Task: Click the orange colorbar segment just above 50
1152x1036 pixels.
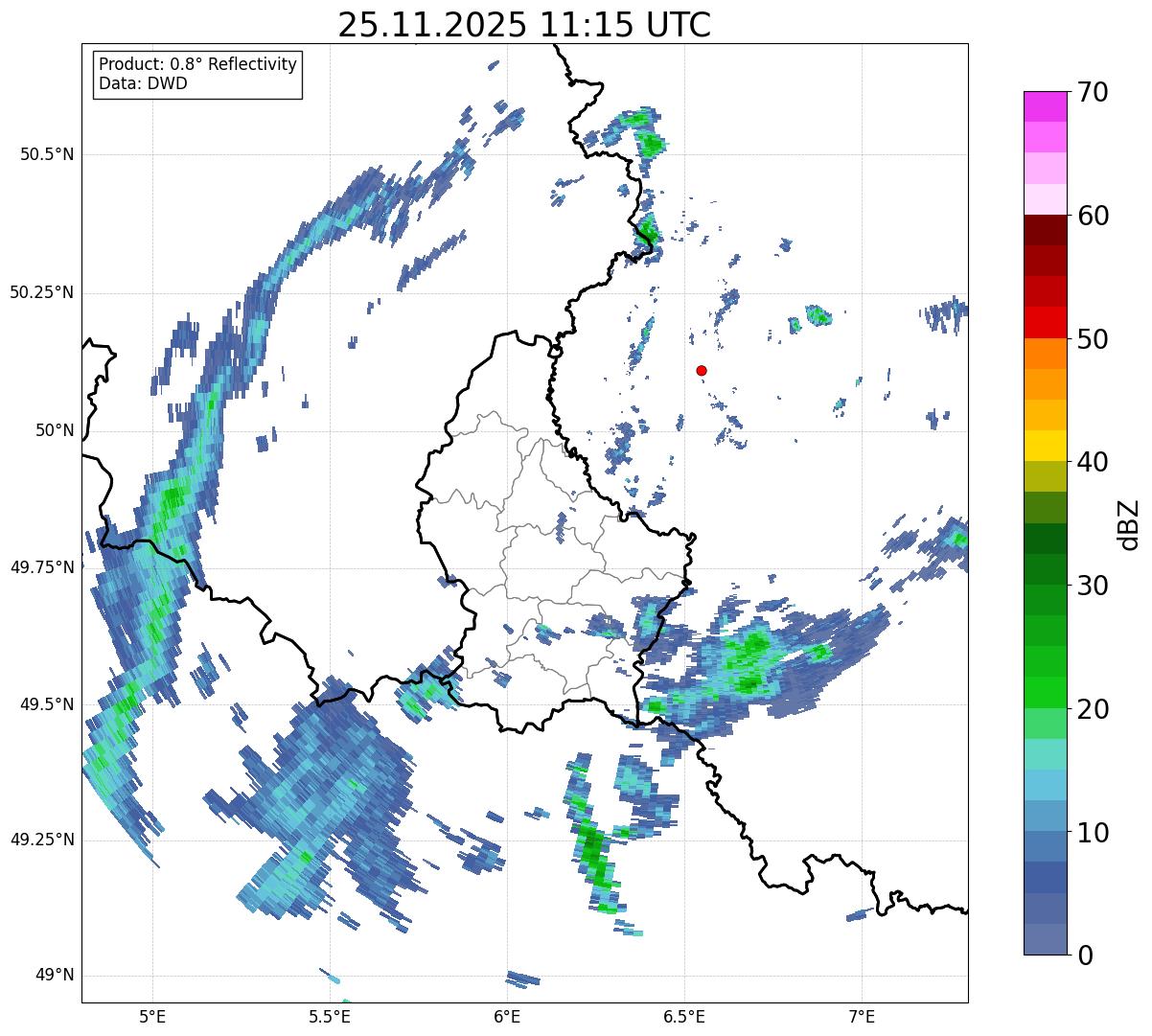Action: (1045, 354)
